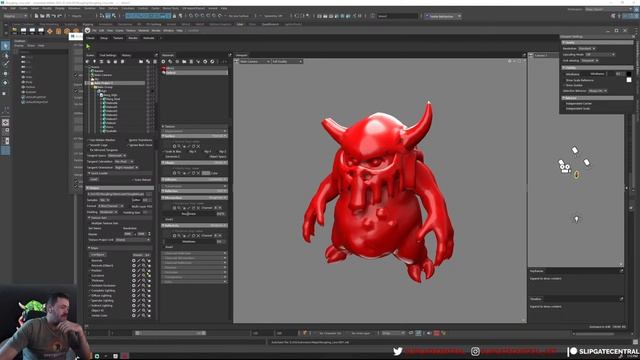640x360 pixels.
Task: Open the Format dropdown in Output section
Action: 110,206
